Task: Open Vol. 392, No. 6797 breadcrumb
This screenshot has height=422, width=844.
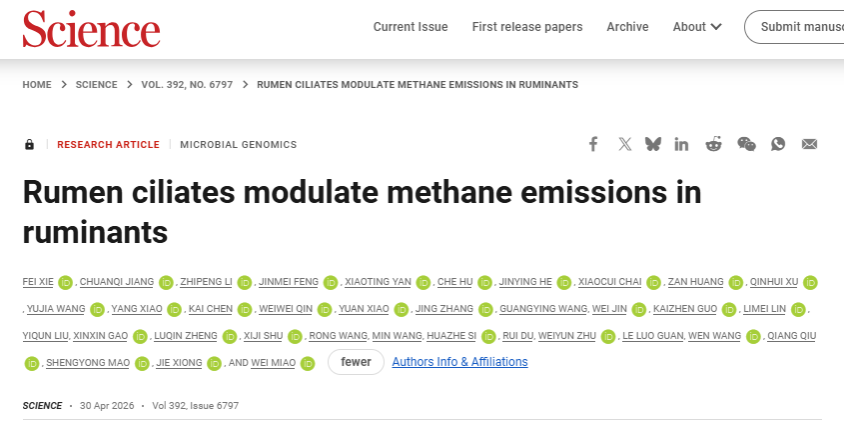Action: (x=187, y=85)
